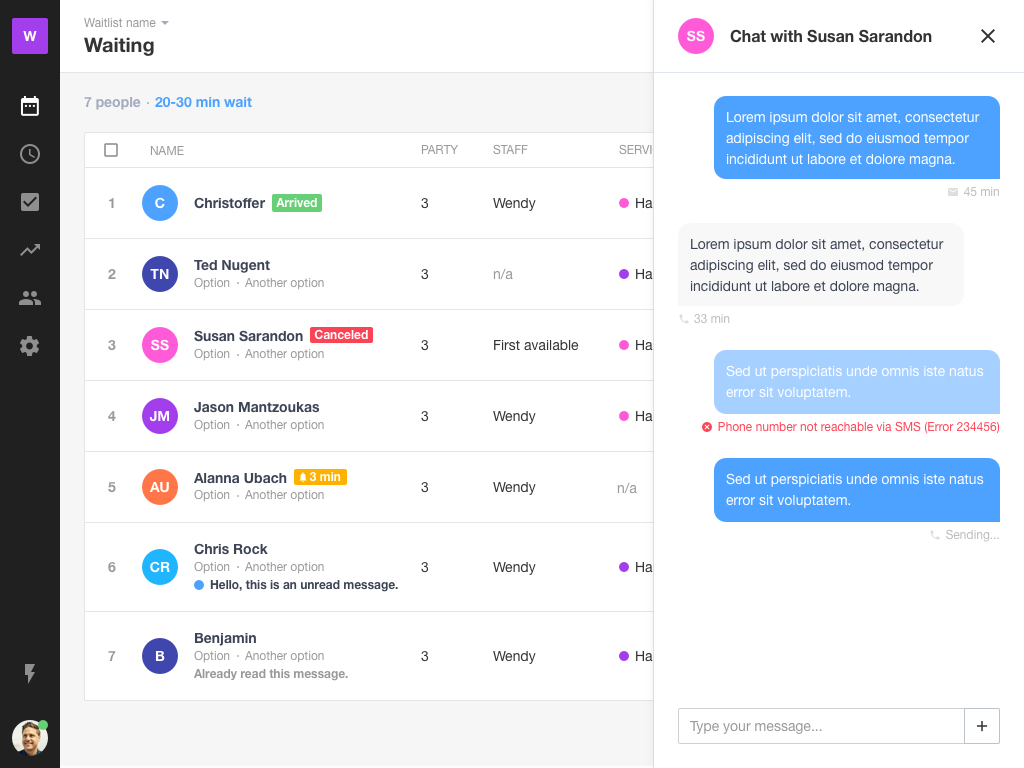Click the lightning bolt icon

[30, 674]
